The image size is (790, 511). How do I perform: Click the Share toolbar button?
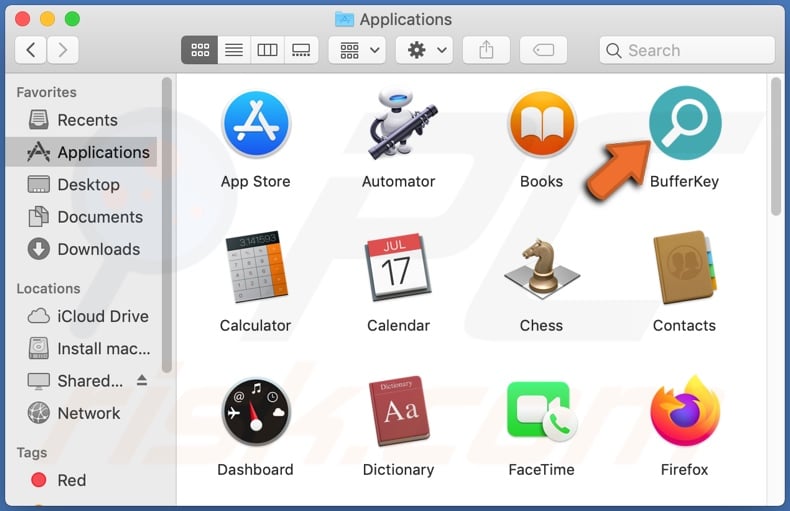point(486,50)
